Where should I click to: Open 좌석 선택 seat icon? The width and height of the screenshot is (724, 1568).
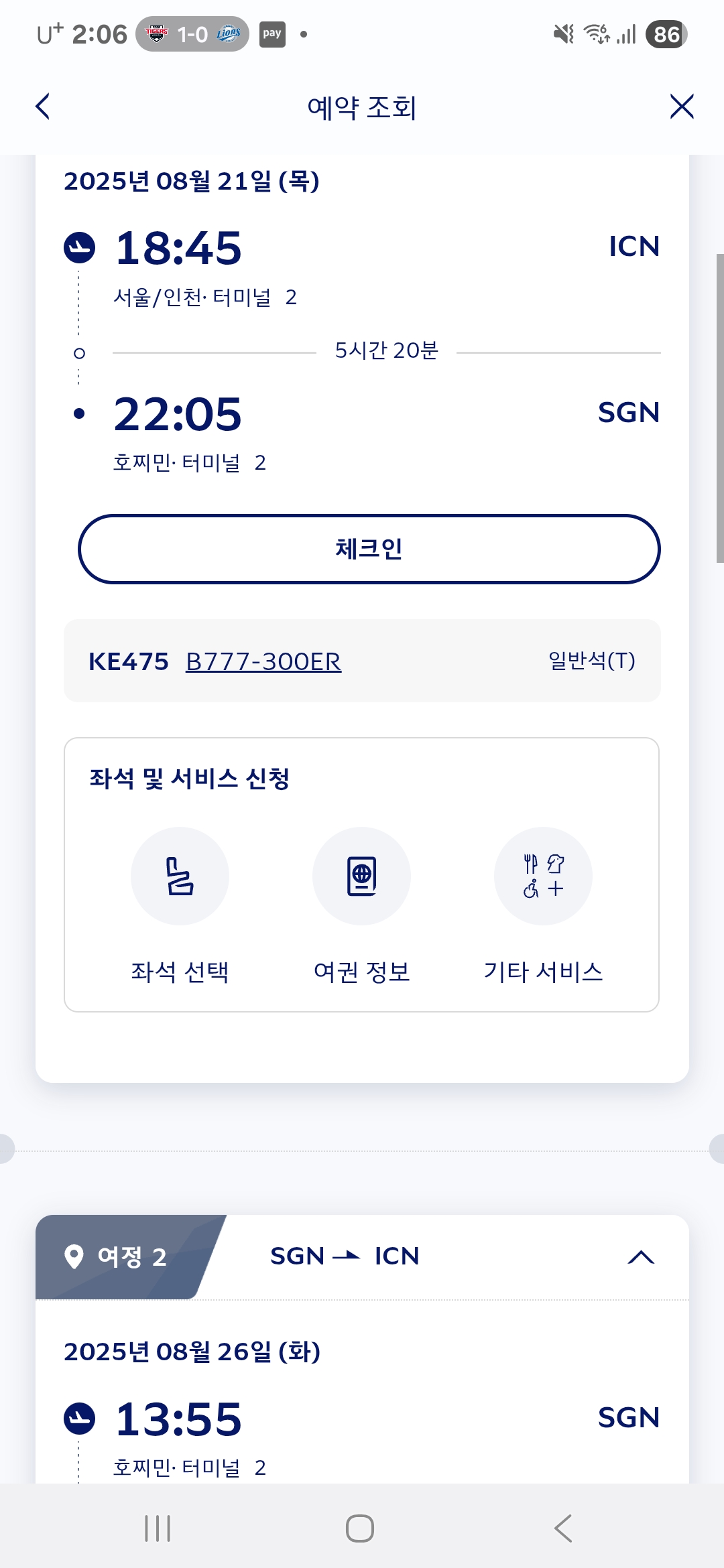[180, 876]
